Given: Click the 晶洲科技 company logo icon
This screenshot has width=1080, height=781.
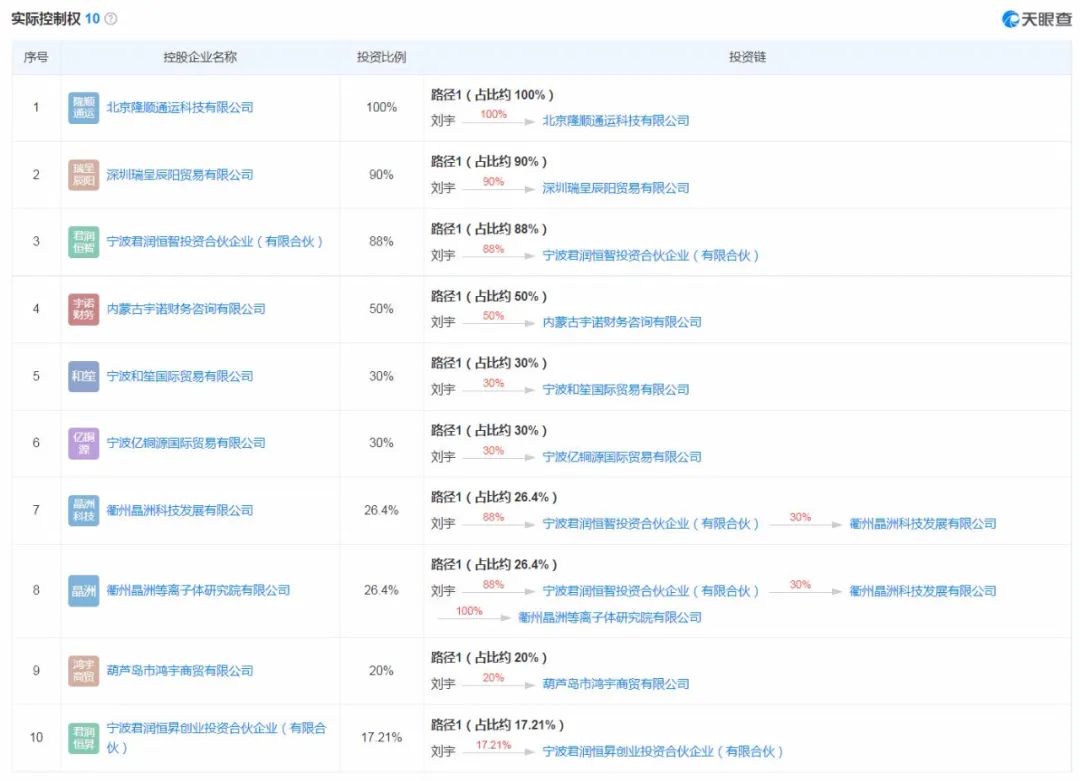Looking at the screenshot, I should [83, 510].
